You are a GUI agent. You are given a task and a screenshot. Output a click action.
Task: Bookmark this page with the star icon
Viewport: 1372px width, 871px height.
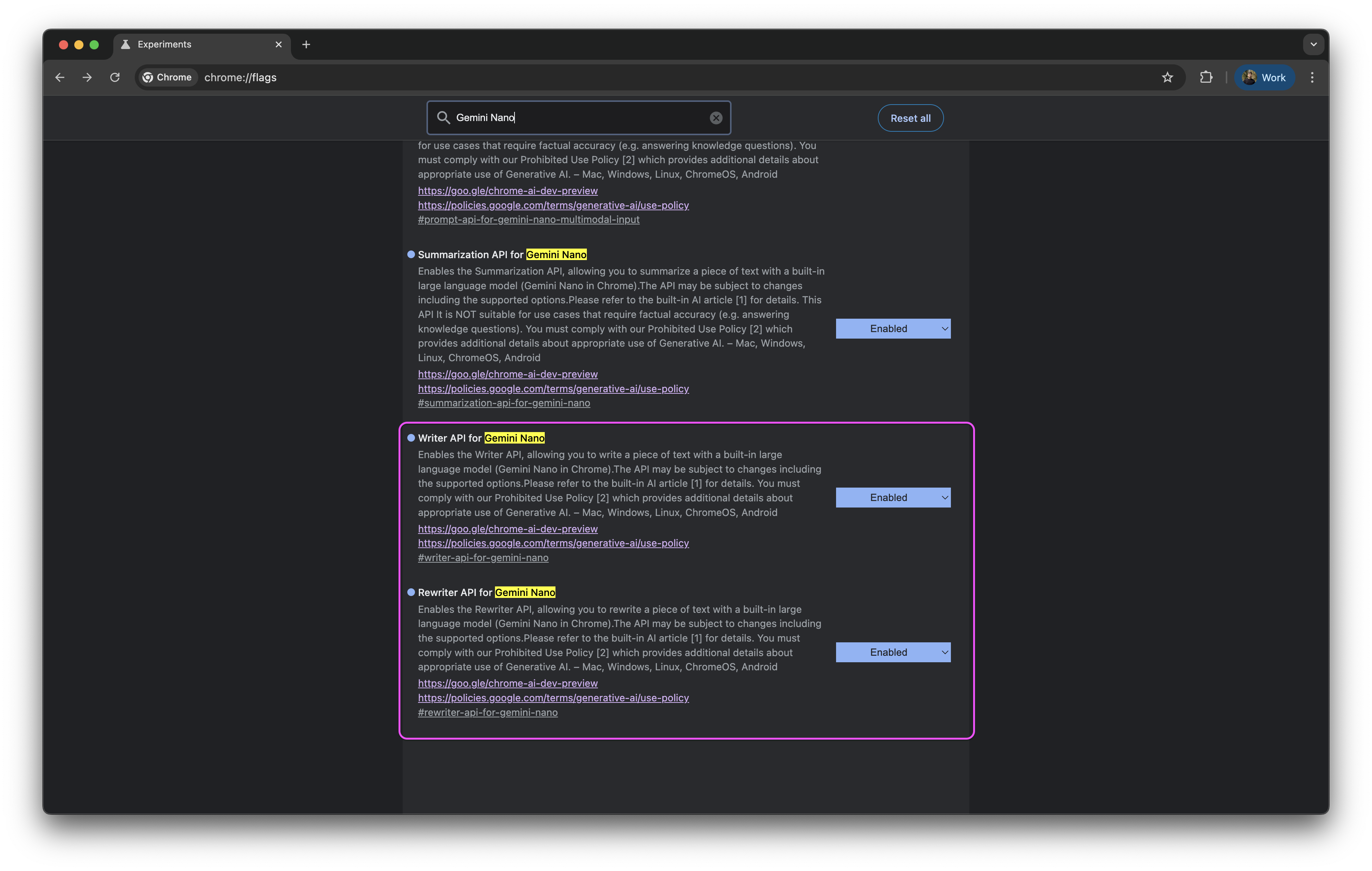(1168, 77)
